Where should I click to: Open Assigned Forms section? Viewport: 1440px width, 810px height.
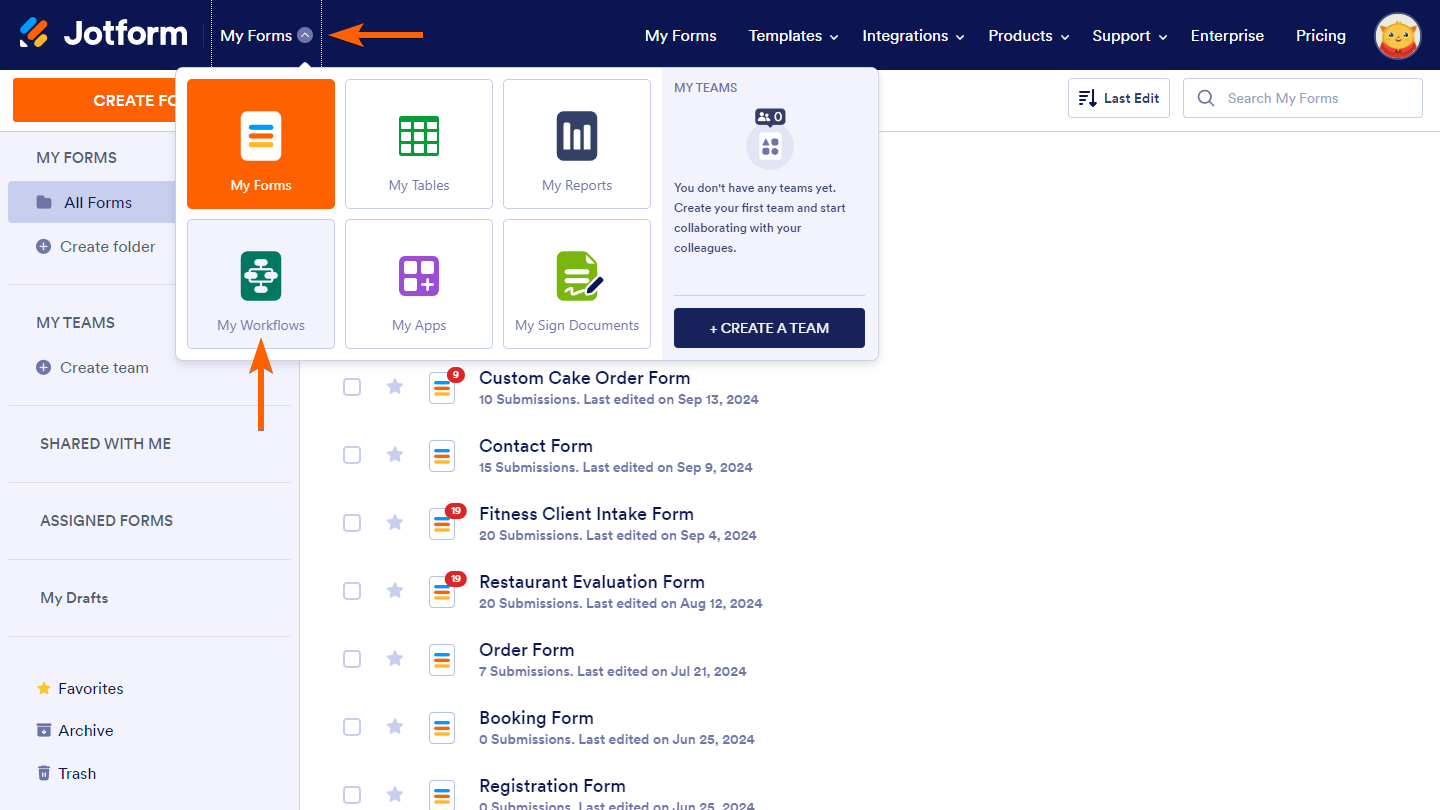106,521
